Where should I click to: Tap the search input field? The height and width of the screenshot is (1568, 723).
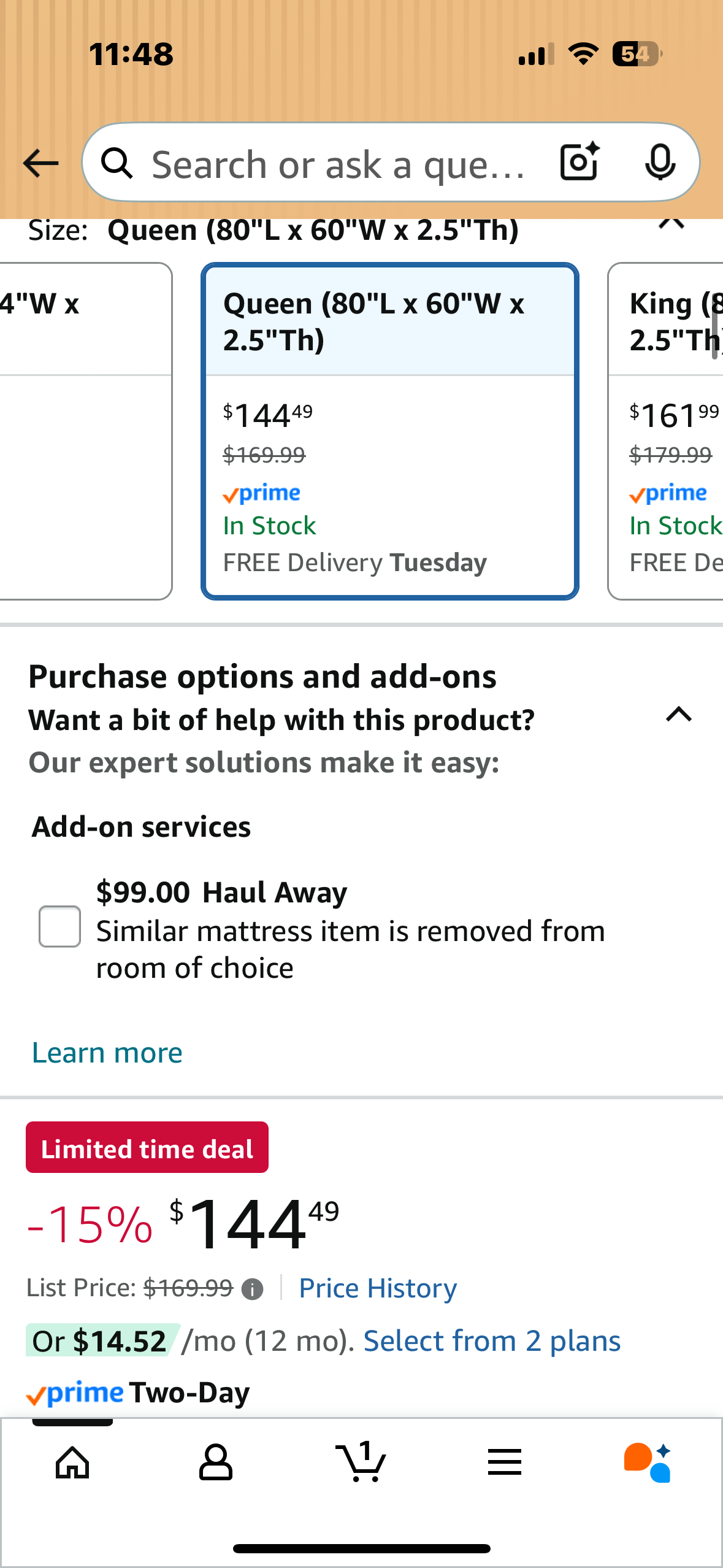[x=337, y=163]
